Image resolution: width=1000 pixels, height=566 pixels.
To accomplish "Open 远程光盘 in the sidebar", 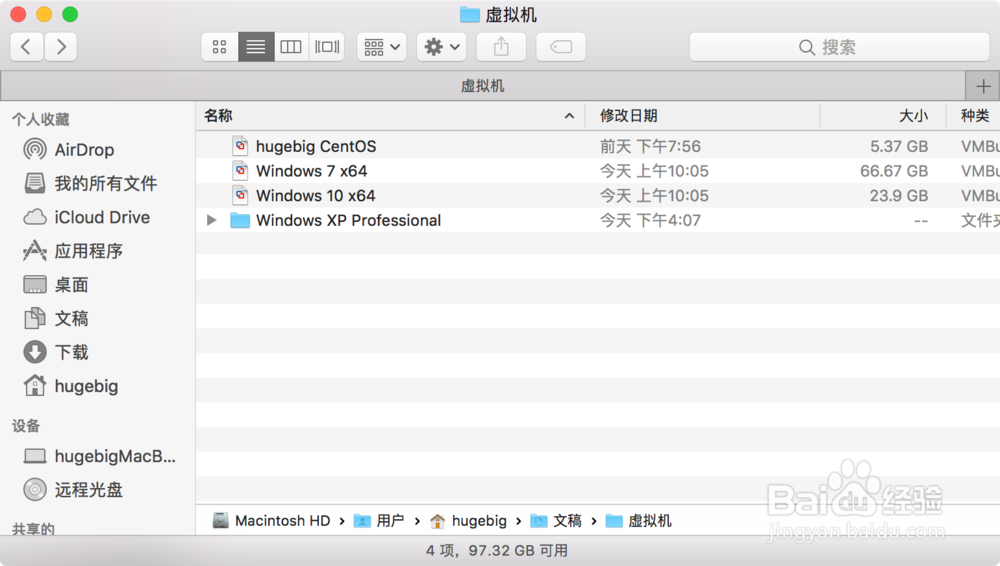I will point(88,490).
